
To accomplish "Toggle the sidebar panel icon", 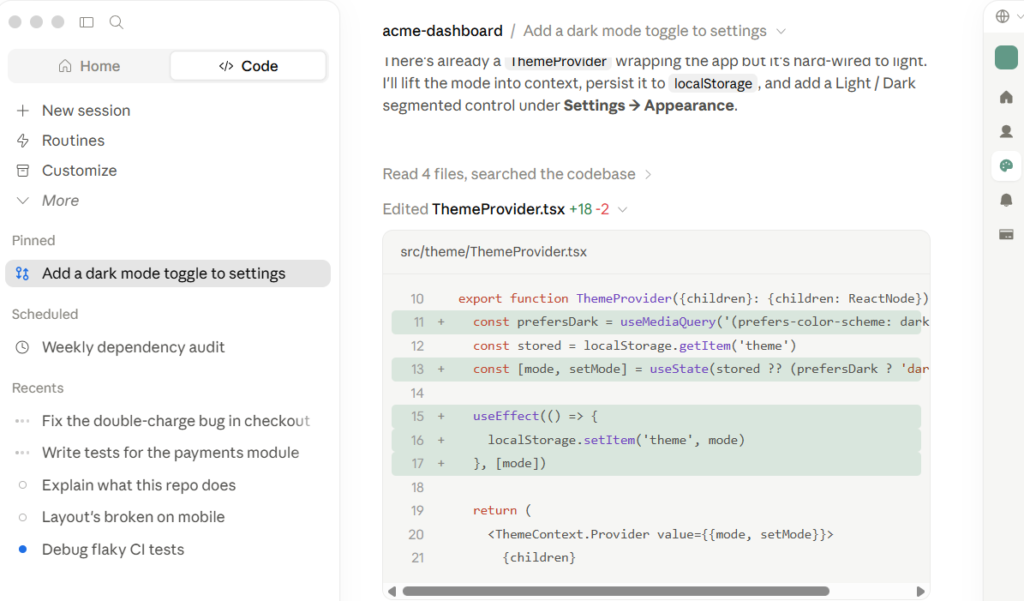I will (86, 22).
